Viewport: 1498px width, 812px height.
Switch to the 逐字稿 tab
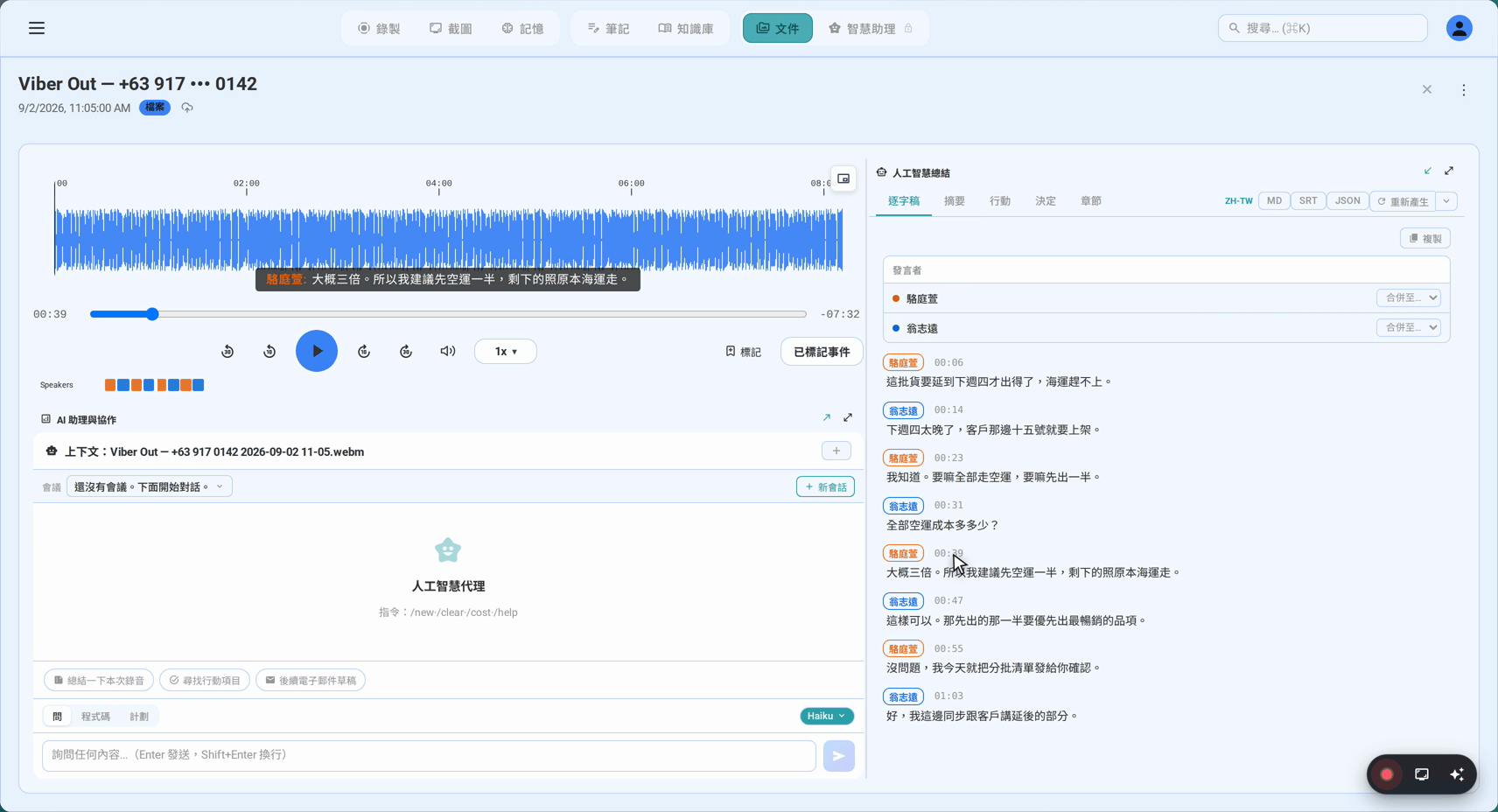coord(904,201)
